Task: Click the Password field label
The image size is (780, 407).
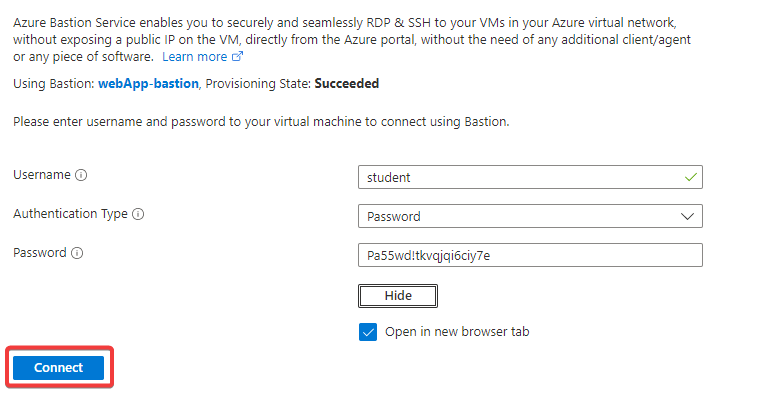Action: coord(39,253)
